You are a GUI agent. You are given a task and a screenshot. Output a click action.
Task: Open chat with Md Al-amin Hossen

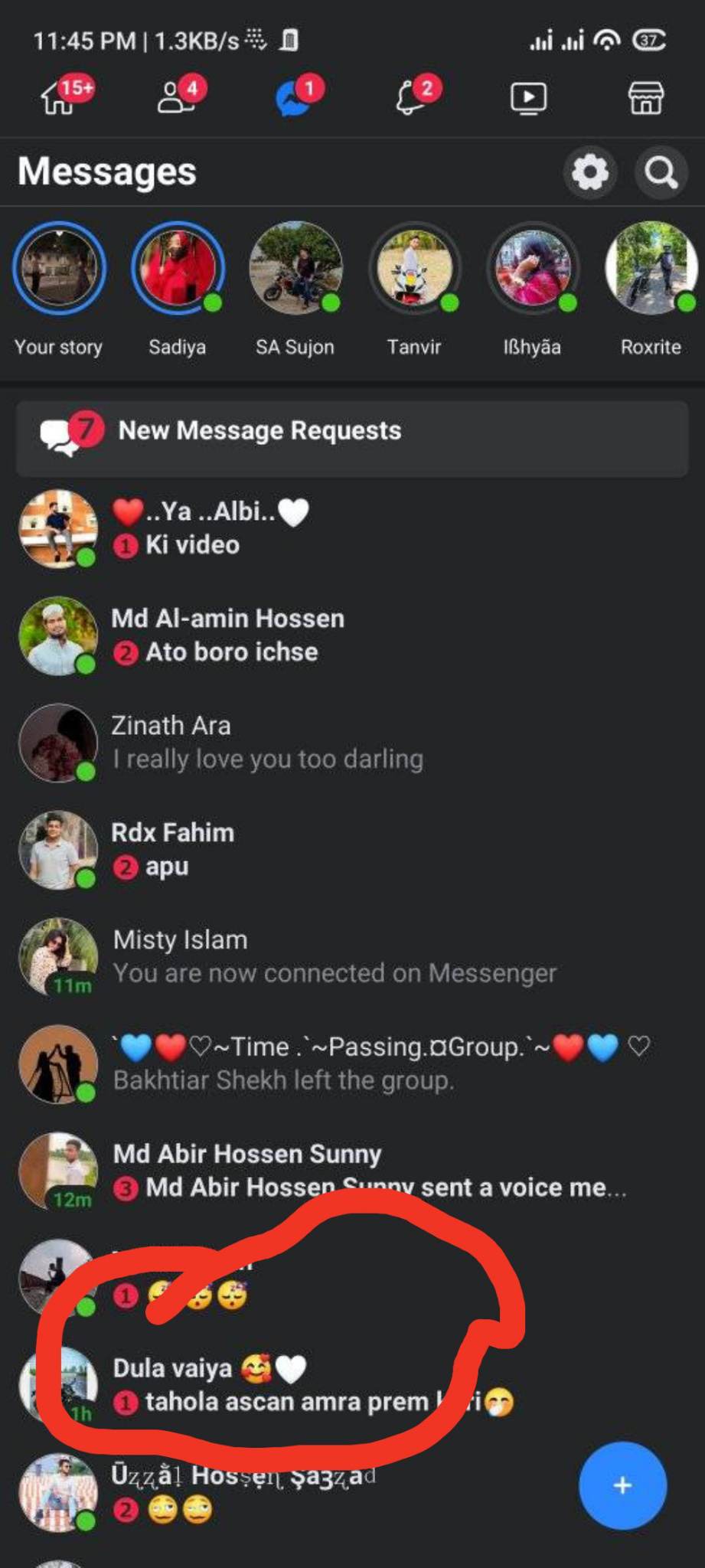[352, 635]
